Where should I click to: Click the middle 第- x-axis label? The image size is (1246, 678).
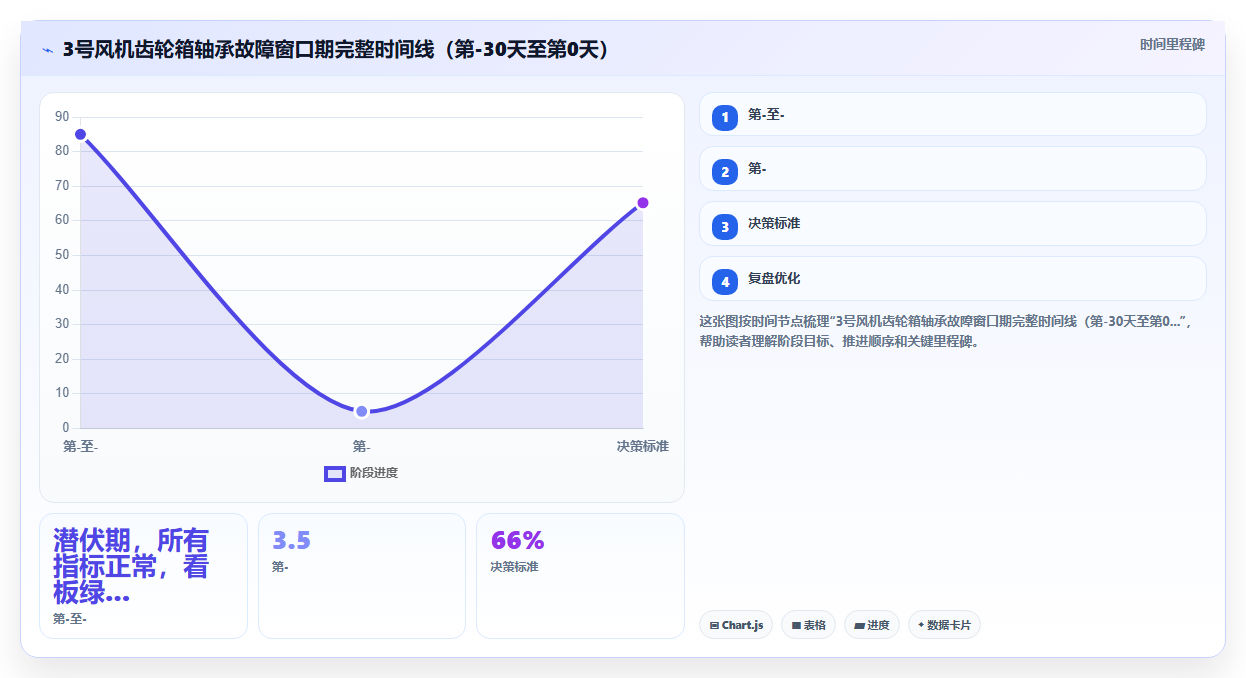(362, 446)
